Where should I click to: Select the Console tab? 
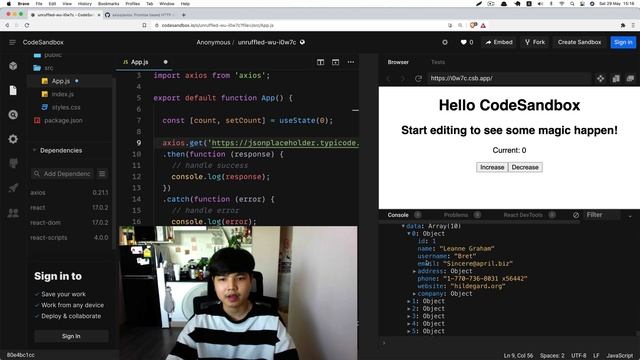(398, 215)
